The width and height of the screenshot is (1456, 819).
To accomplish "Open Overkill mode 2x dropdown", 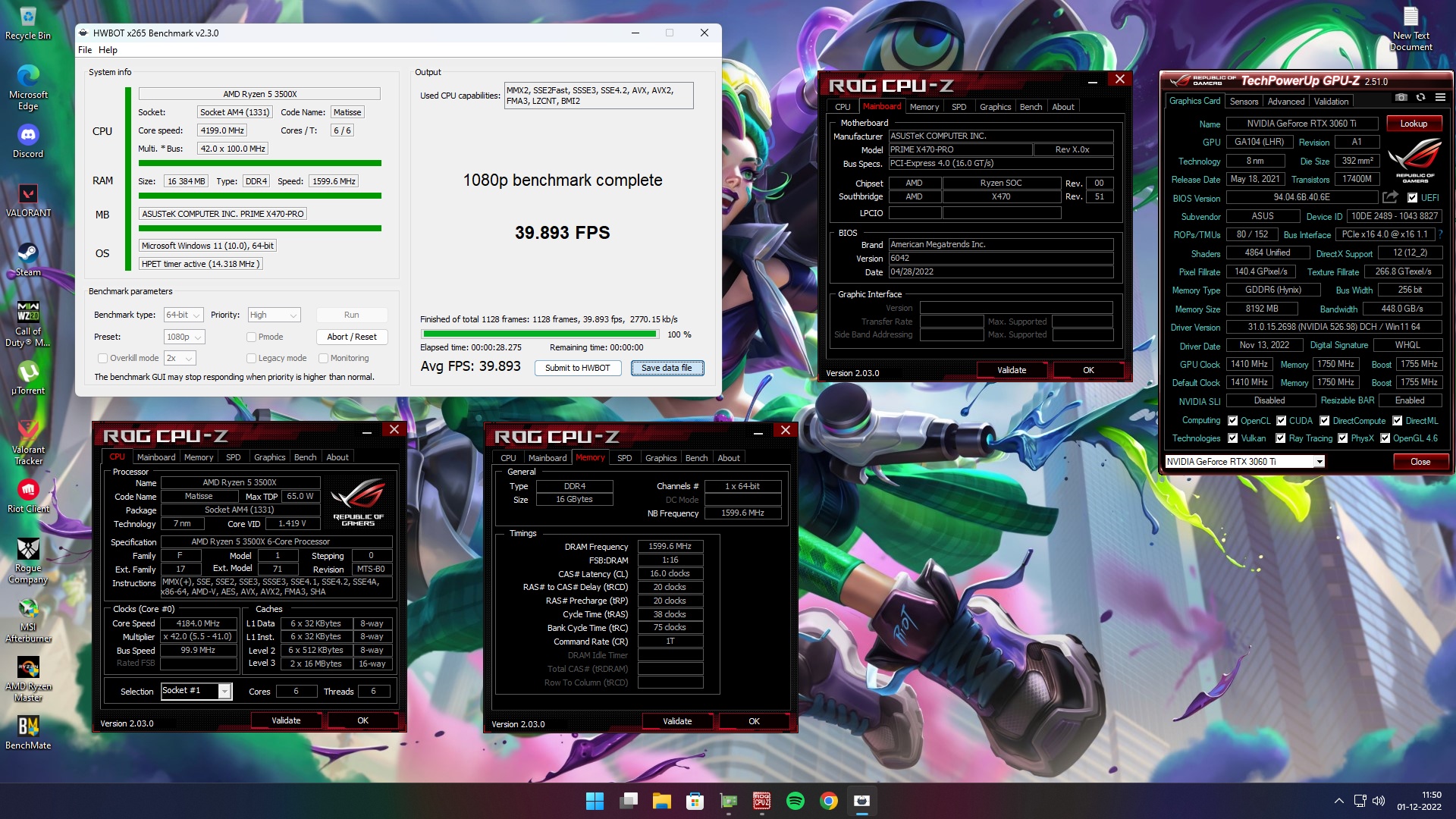I will tap(180, 358).
